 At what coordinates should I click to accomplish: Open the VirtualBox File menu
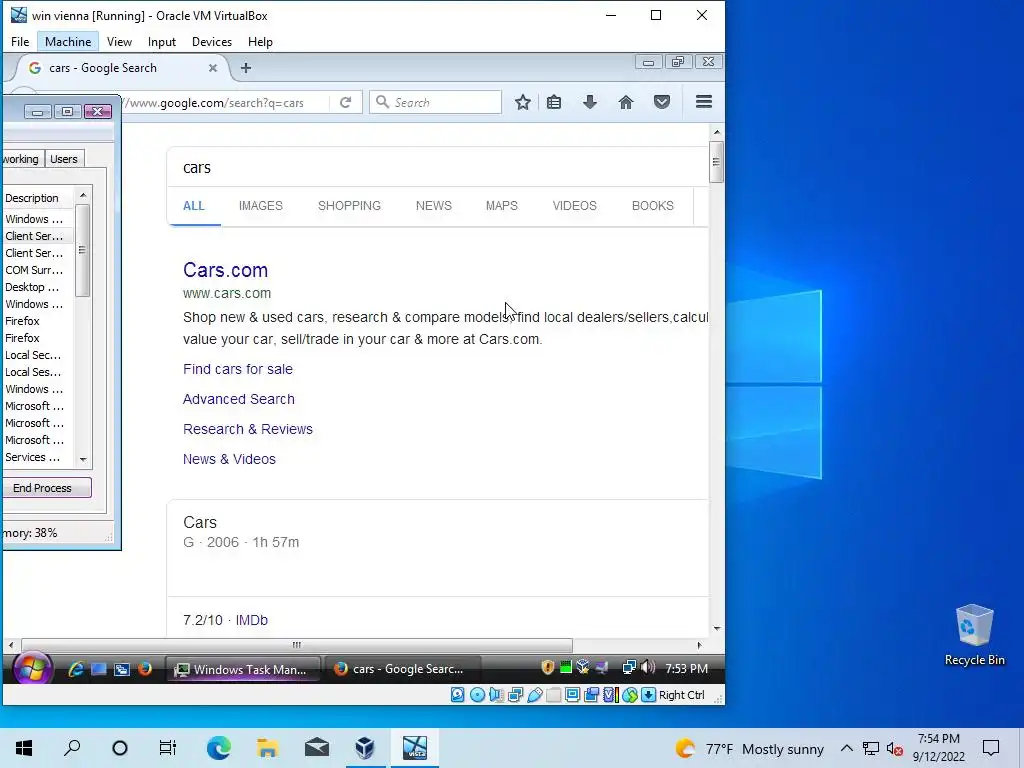click(x=20, y=42)
